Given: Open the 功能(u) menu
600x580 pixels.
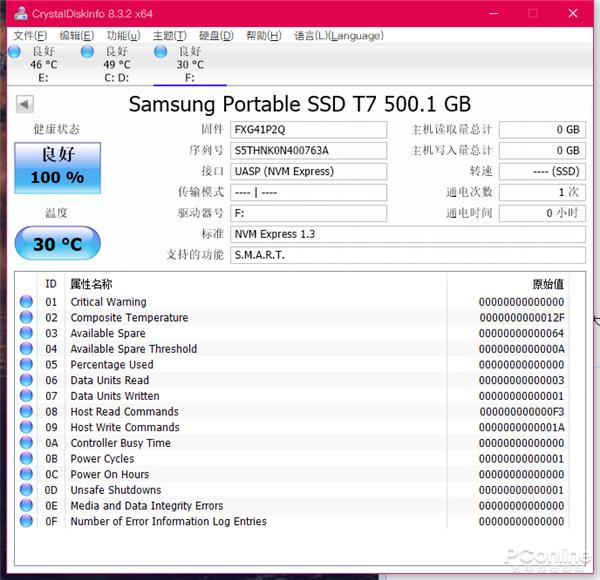Looking at the screenshot, I should click(123, 36).
